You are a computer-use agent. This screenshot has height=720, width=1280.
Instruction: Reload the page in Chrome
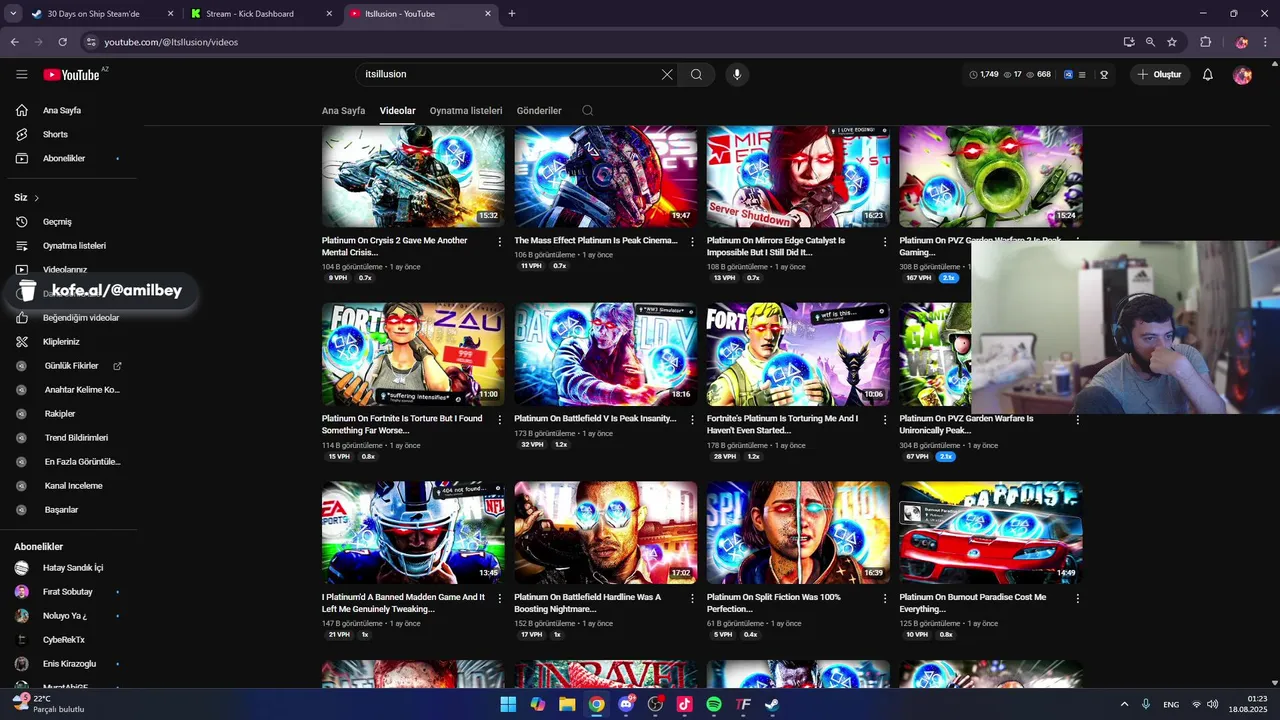(62, 42)
